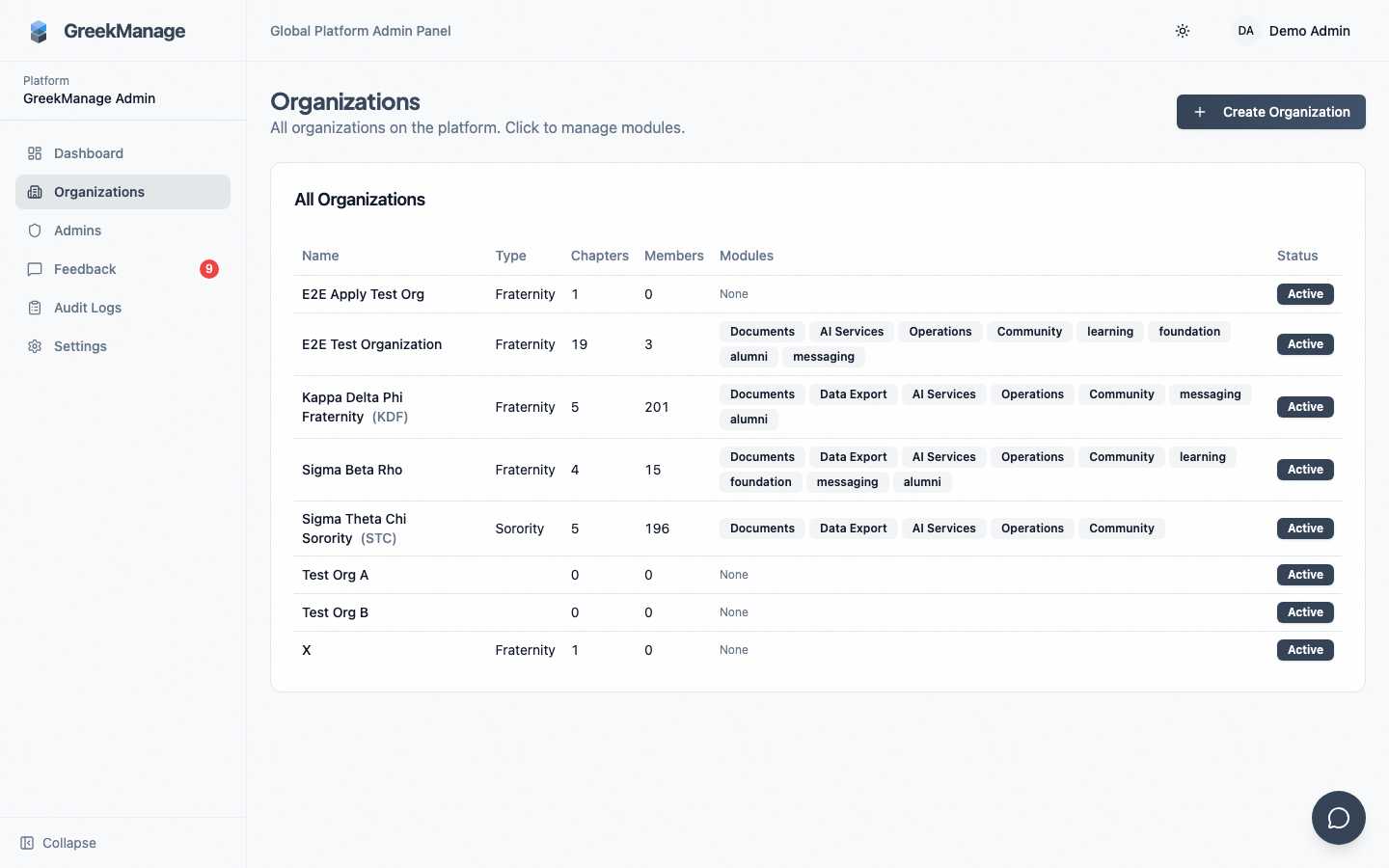Click Active badge in the X row
Image resolution: width=1389 pixels, height=868 pixels.
point(1305,650)
